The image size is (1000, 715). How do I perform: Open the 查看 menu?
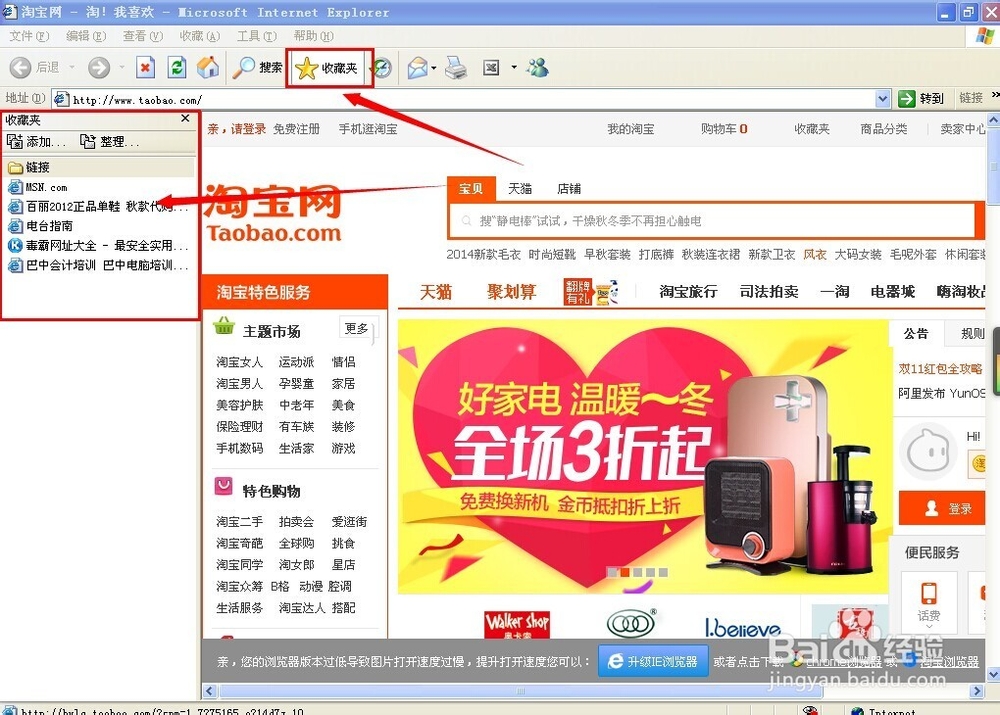point(143,36)
